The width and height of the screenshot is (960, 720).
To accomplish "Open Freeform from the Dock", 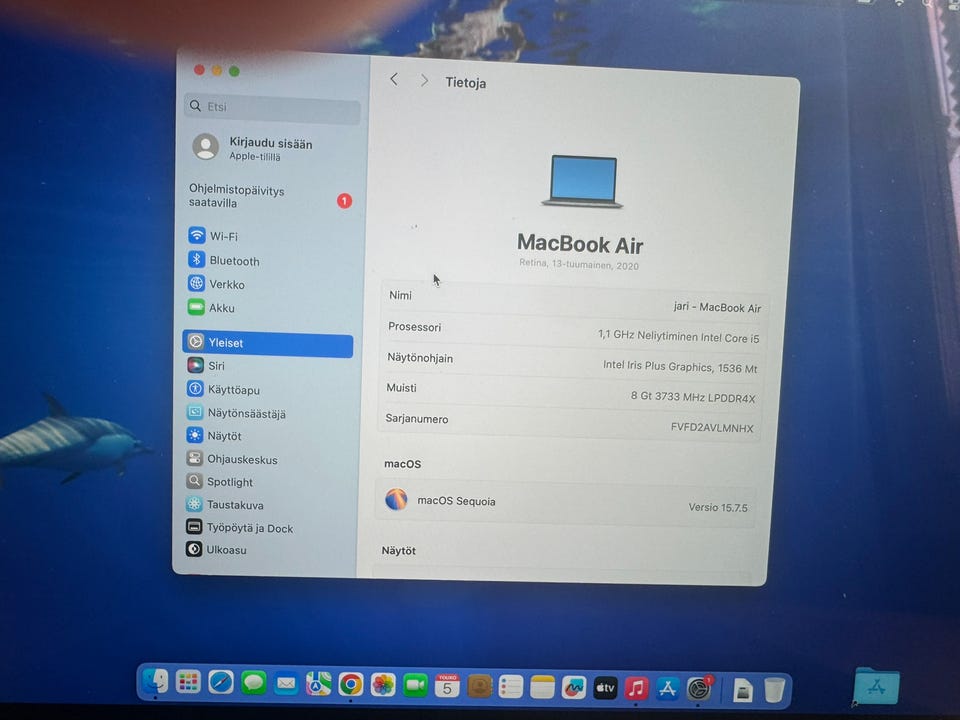I will click(574, 688).
